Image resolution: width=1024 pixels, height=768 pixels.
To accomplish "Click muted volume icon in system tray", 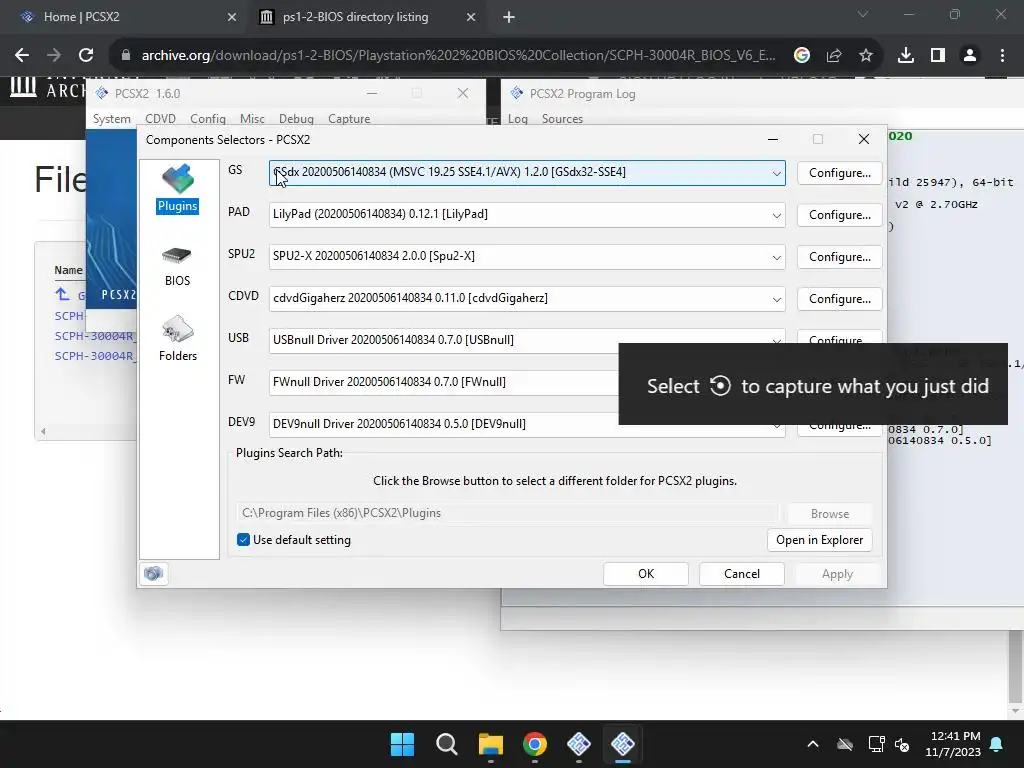I will tap(903, 744).
